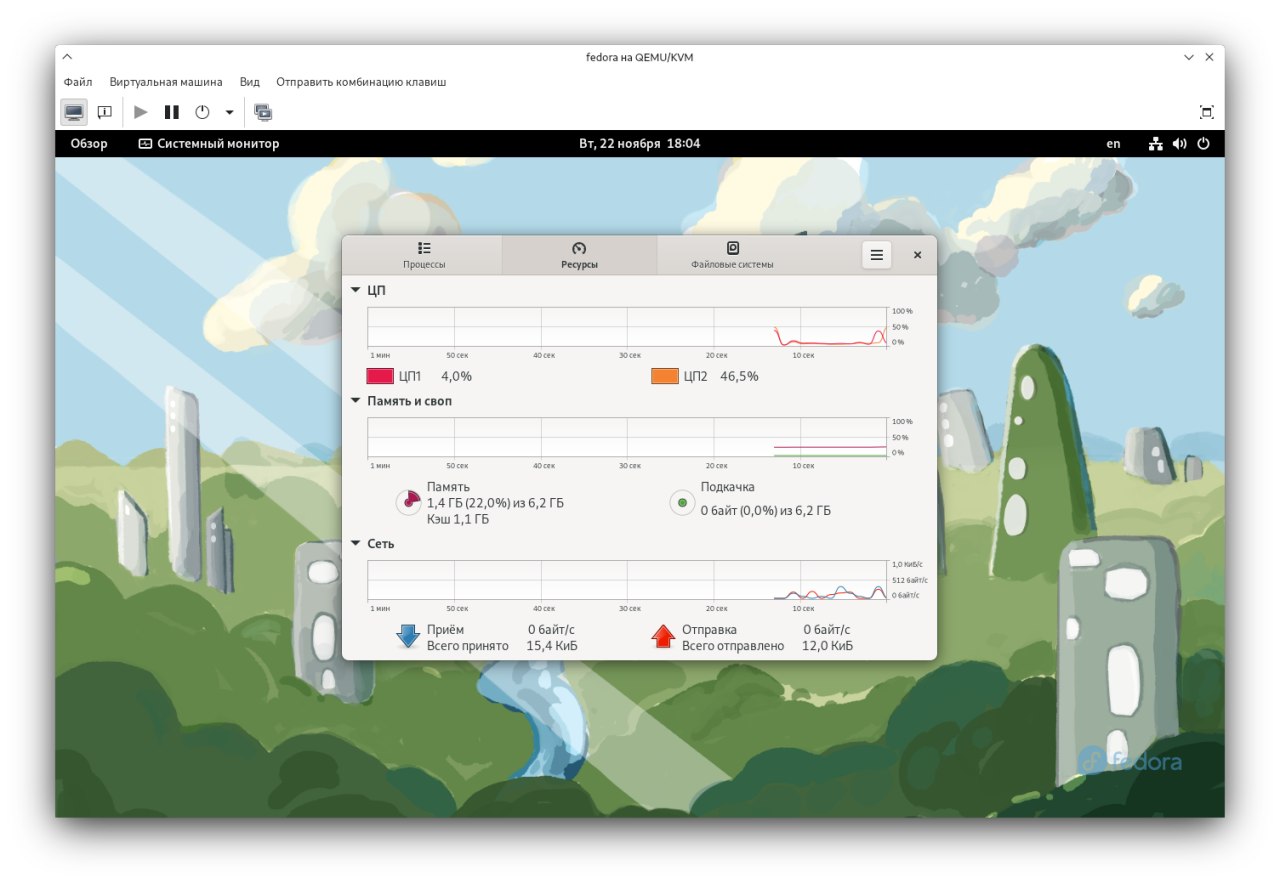Open the Файл menu
This screenshot has height=883, width=1280.
click(78, 82)
